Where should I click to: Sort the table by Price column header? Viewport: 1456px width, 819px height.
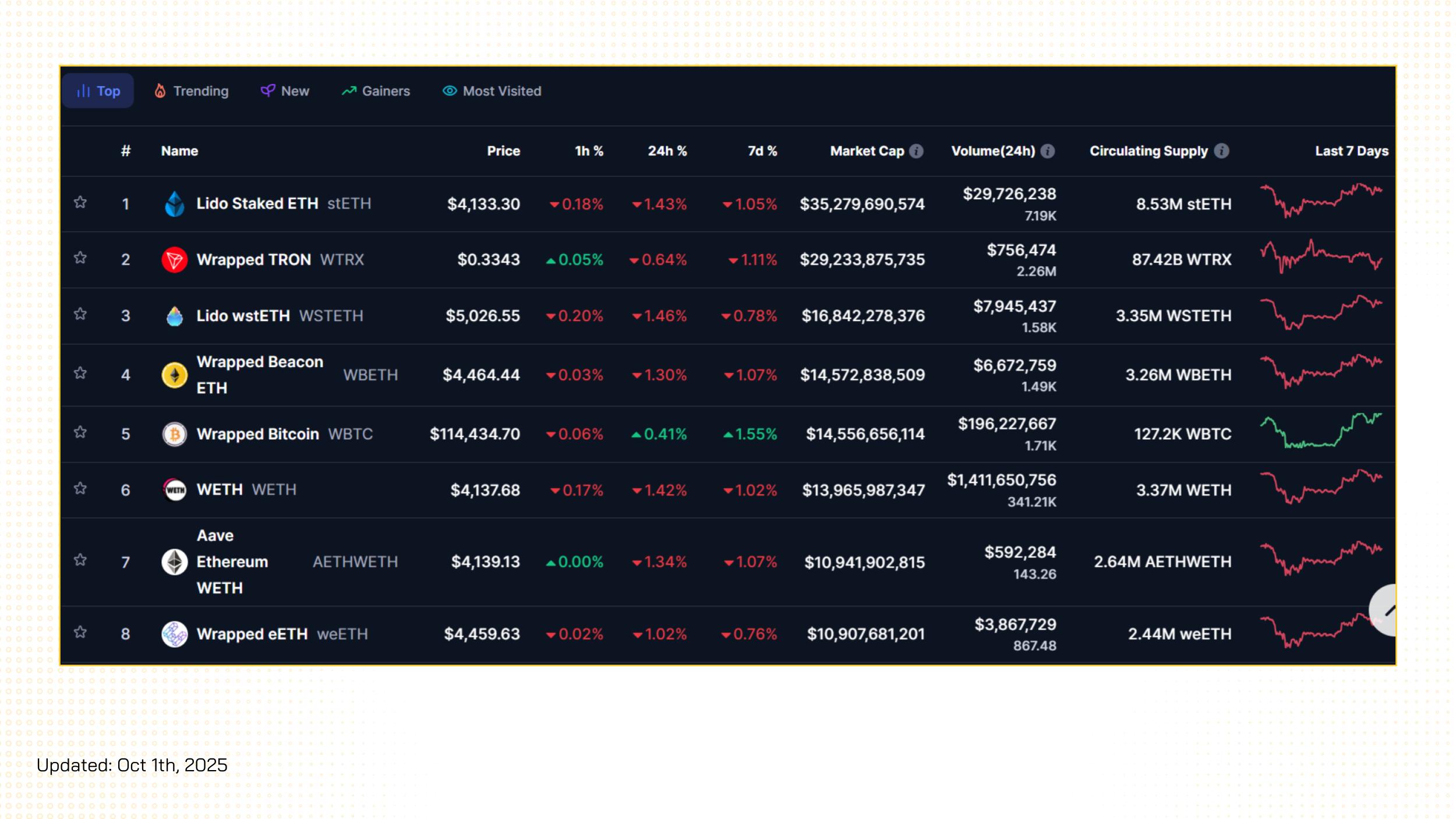pyautogui.click(x=503, y=151)
